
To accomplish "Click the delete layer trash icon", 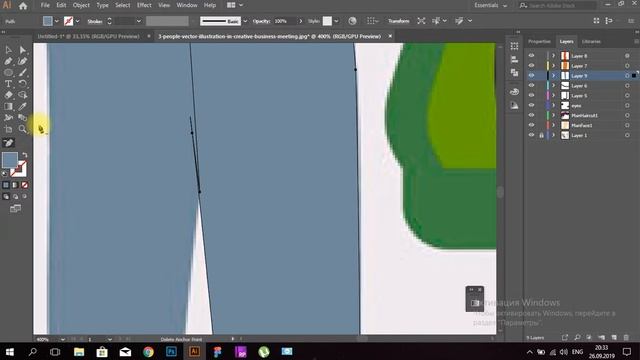I will coord(626,338).
